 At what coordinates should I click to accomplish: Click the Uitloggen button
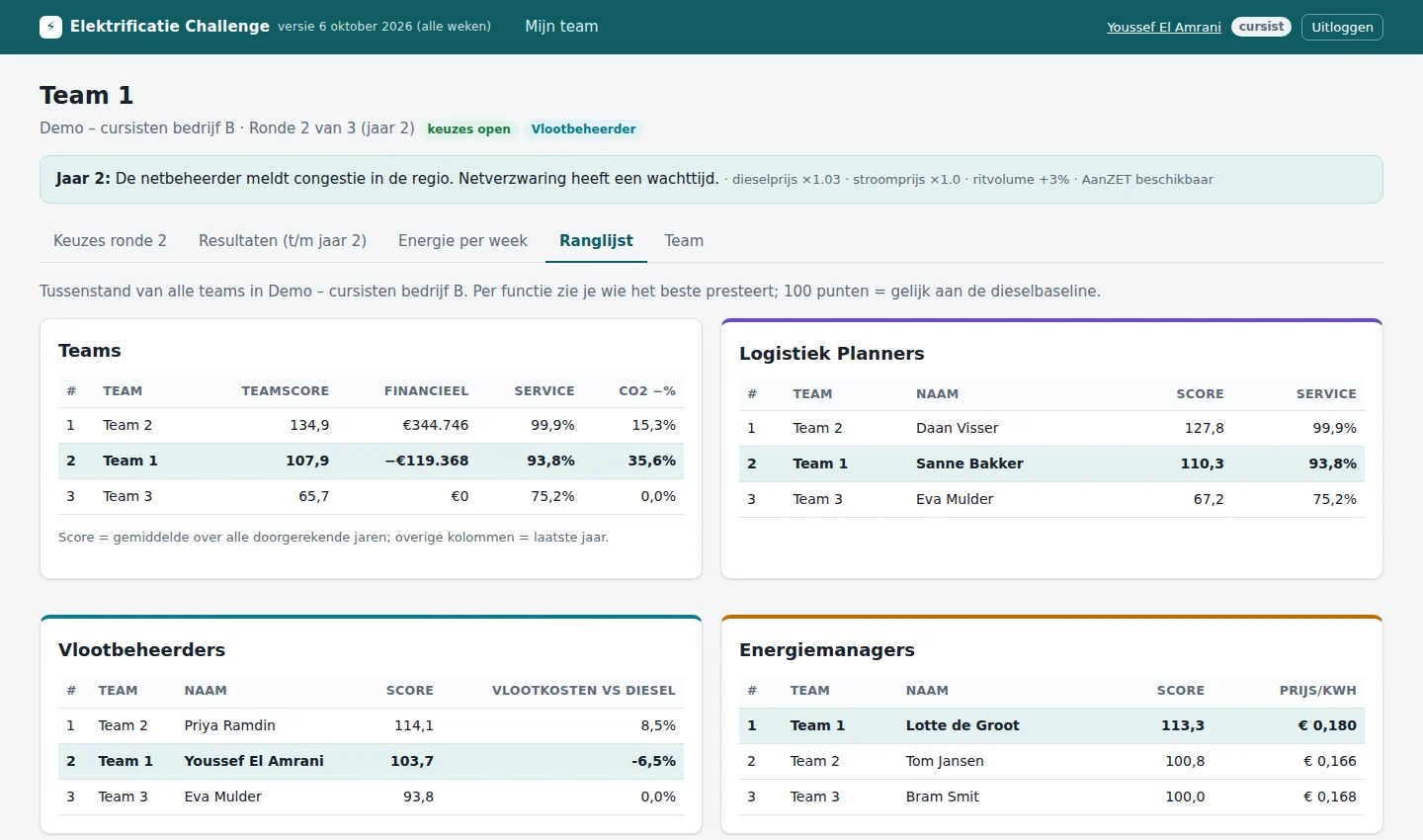(x=1342, y=27)
